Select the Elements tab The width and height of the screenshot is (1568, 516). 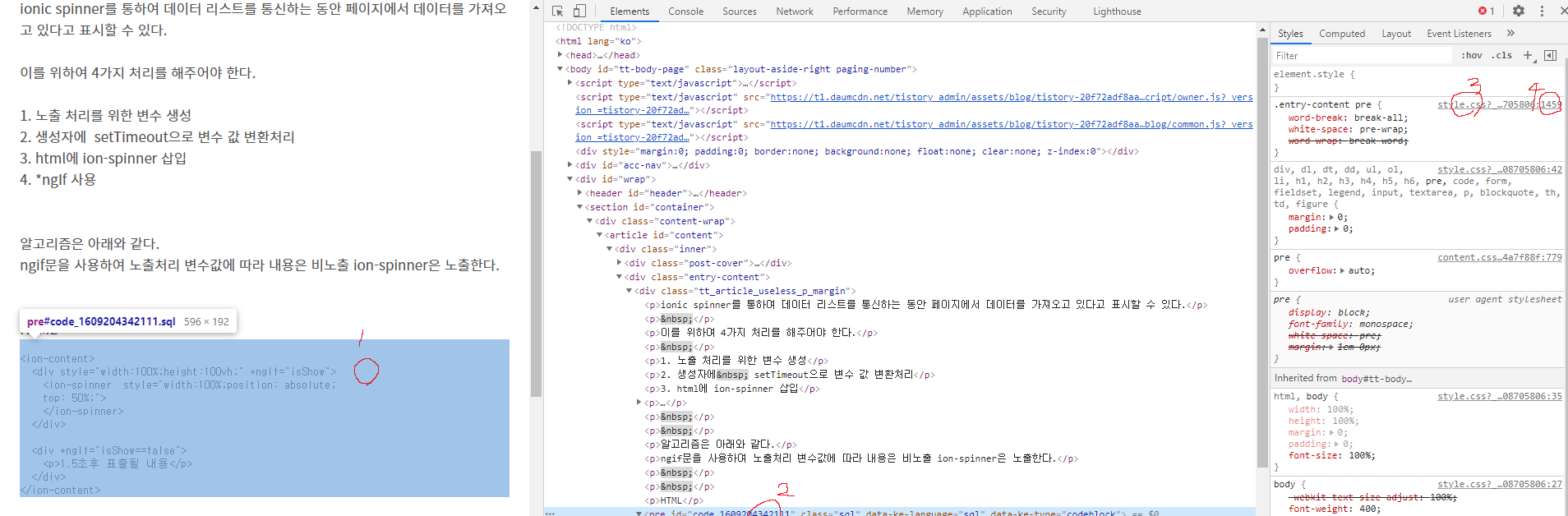(x=630, y=12)
